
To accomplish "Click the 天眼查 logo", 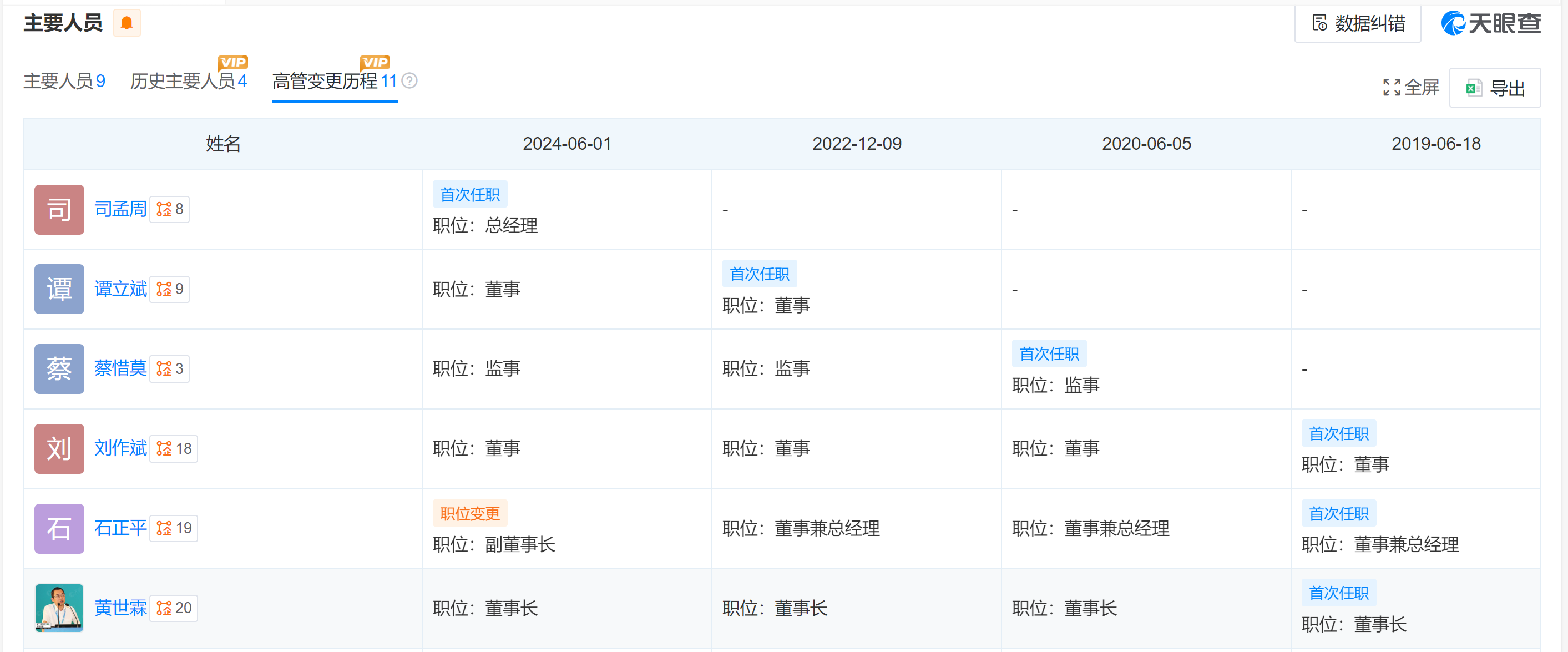I will (1490, 24).
